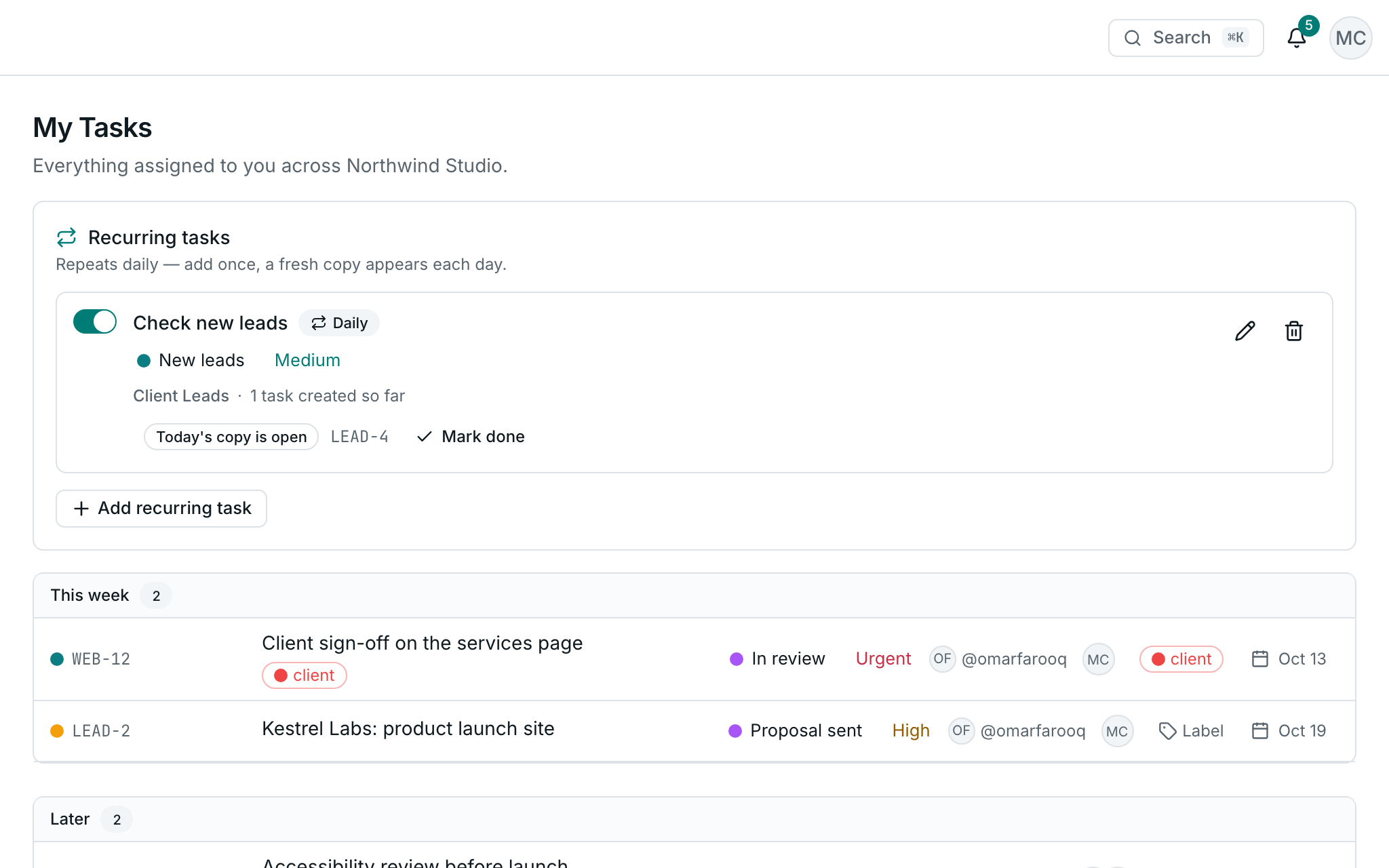Open the Client Leads project link

[x=181, y=396]
